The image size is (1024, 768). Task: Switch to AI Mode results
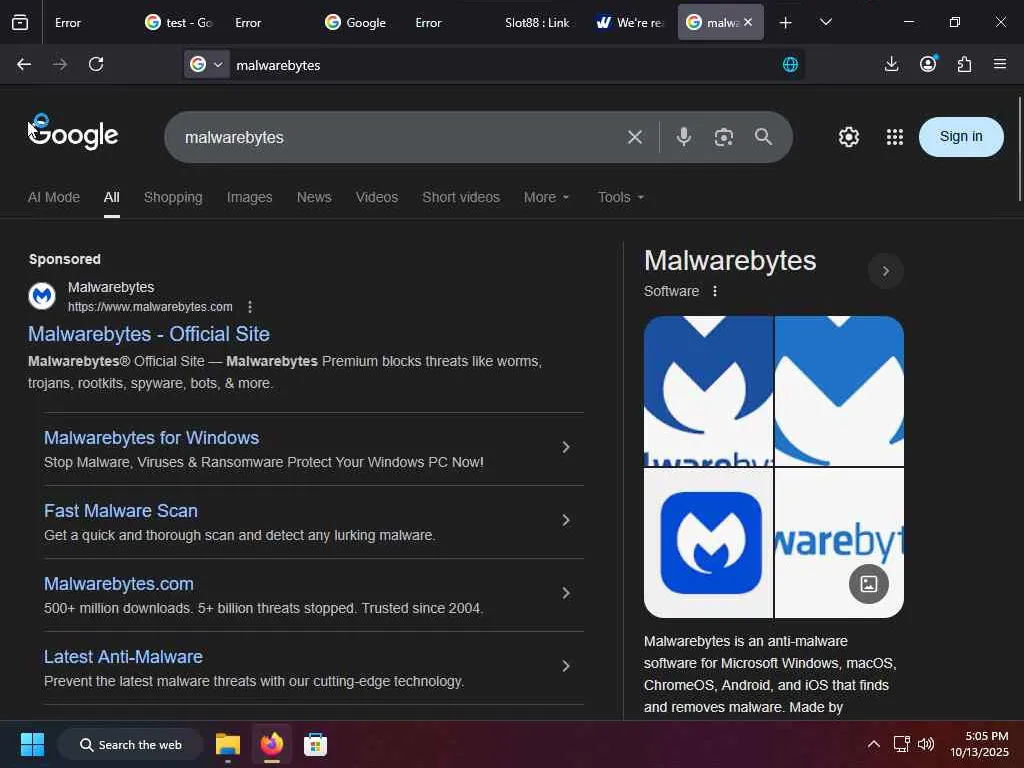point(54,197)
